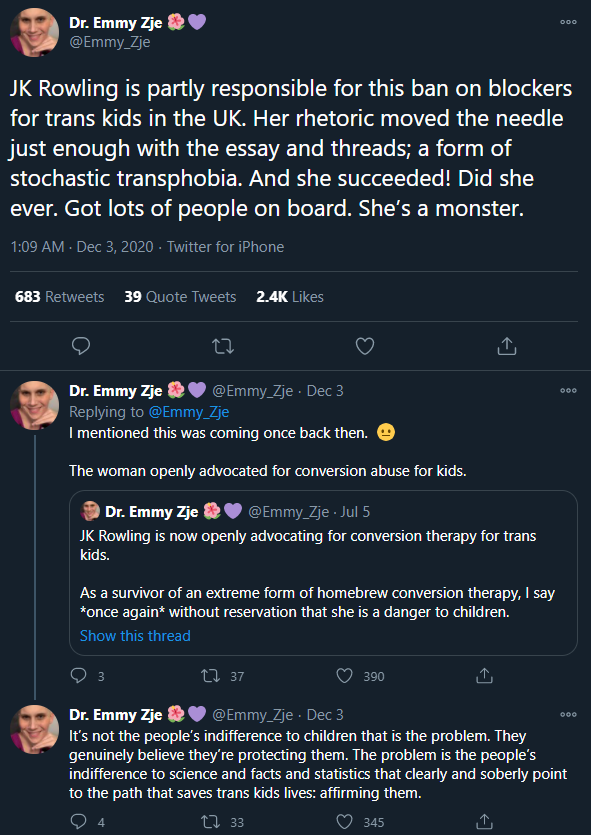Image resolution: width=591 pixels, height=835 pixels.
Task: Retweet the main JK Rowling tweet
Action: [x=223, y=347]
